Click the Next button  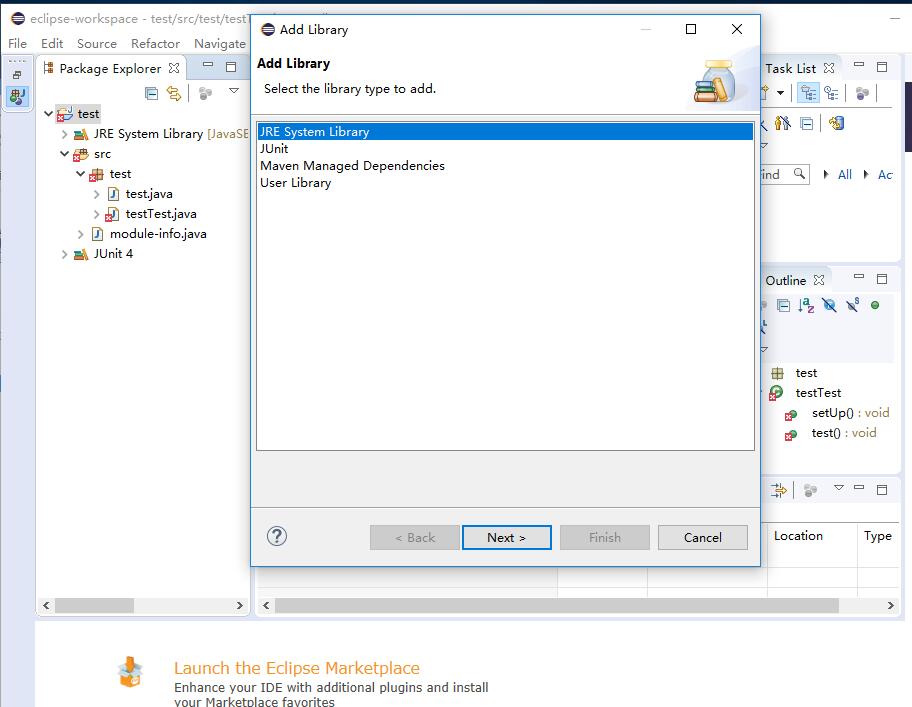[x=507, y=537]
